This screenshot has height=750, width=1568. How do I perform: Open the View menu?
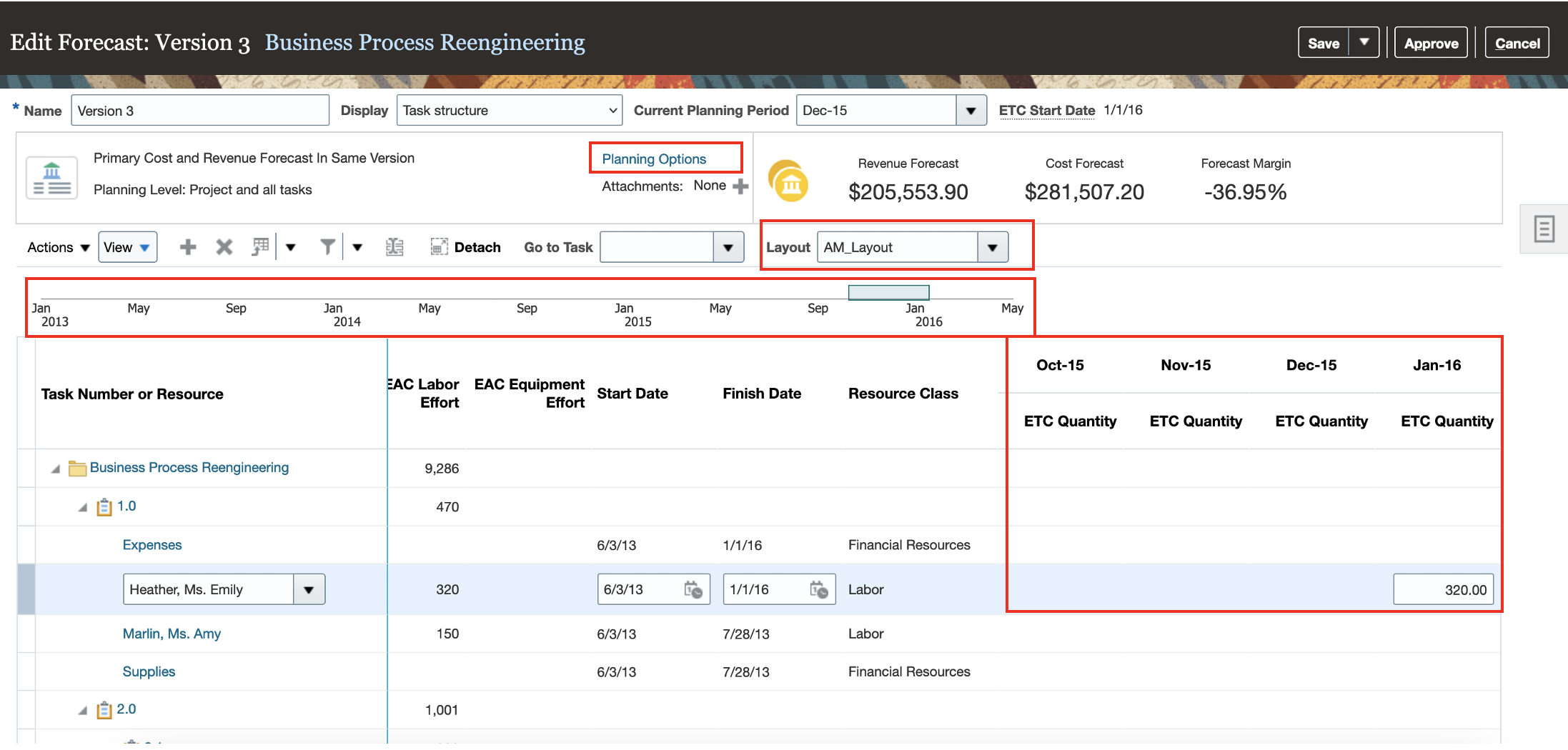(x=127, y=247)
